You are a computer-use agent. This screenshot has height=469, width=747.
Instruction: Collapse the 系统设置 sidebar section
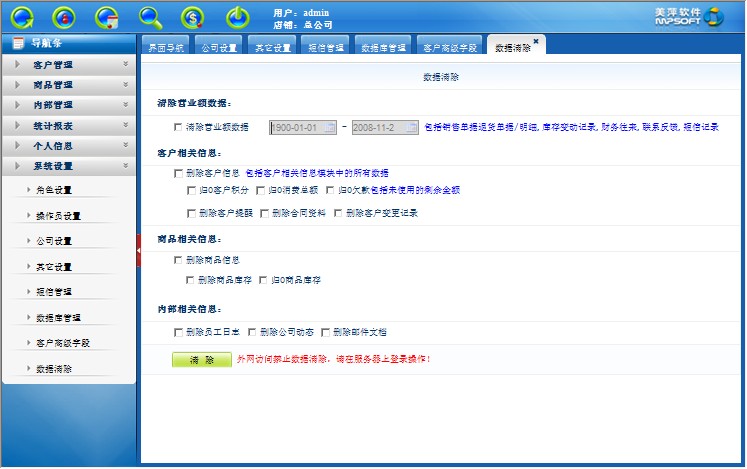pyautogui.click(x=68, y=166)
